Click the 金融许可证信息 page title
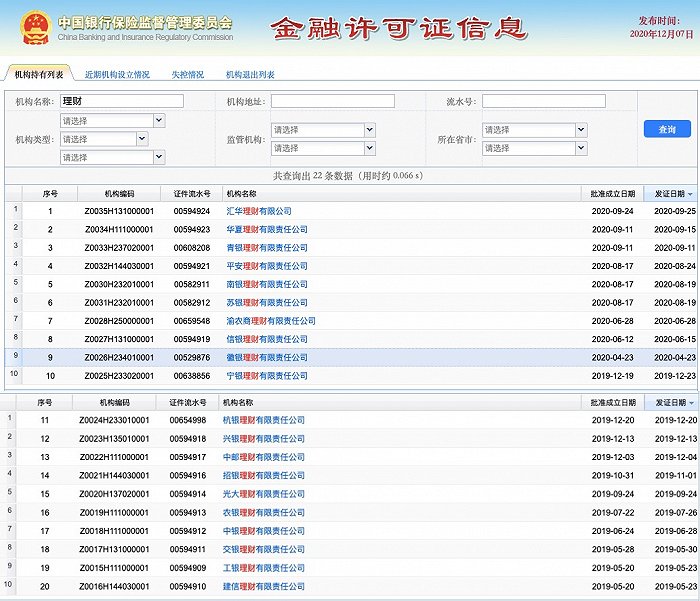Screen dimensions: 700x601 [x=399, y=28]
